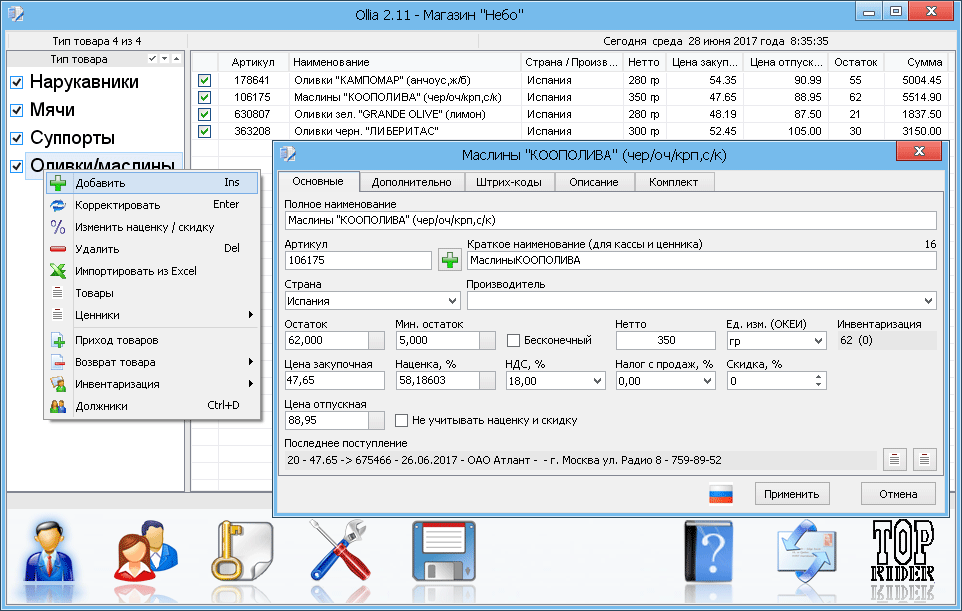The height and width of the screenshot is (611, 962).
Task: Open the Описание tab
Action: coord(593,182)
